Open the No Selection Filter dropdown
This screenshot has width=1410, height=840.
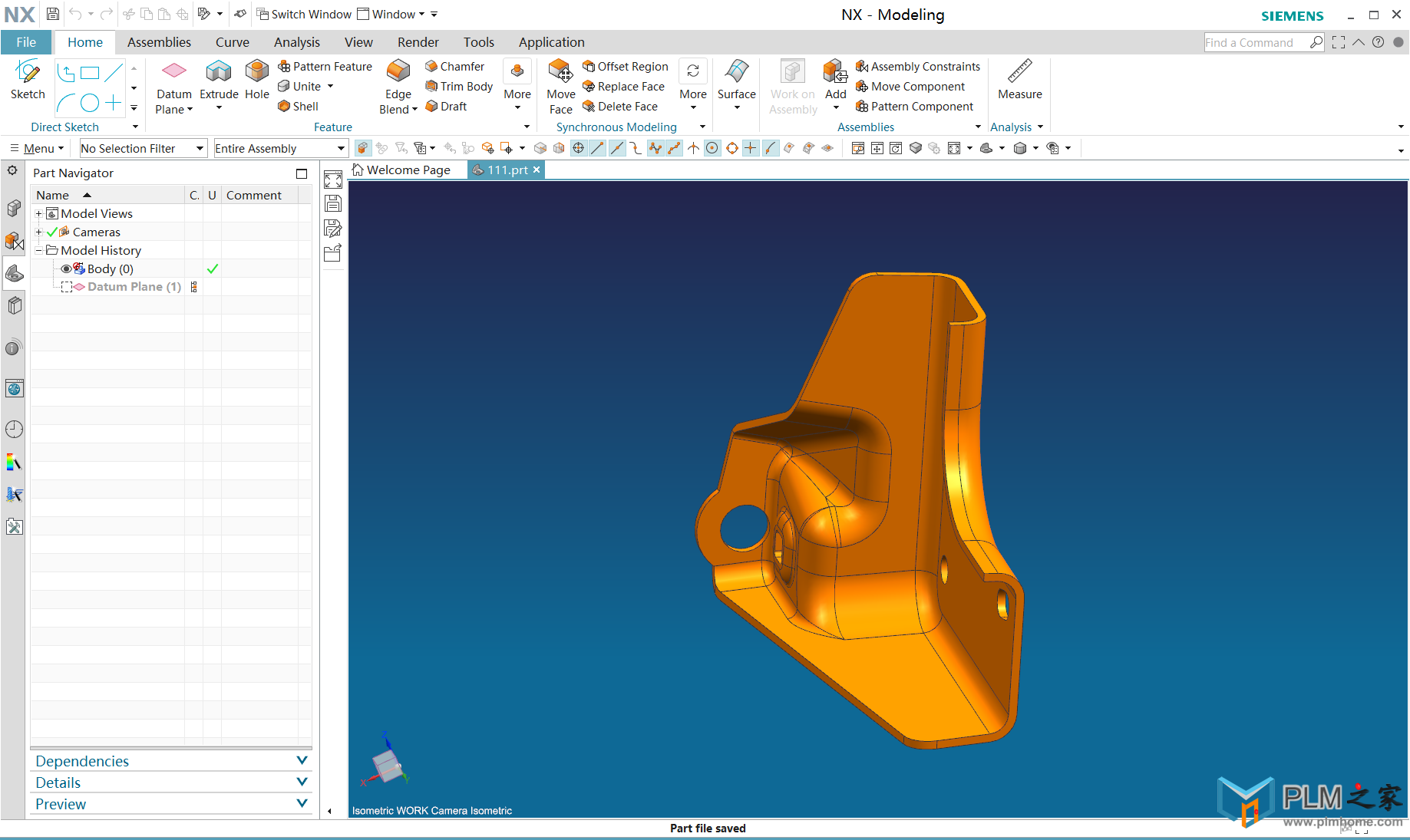click(144, 148)
